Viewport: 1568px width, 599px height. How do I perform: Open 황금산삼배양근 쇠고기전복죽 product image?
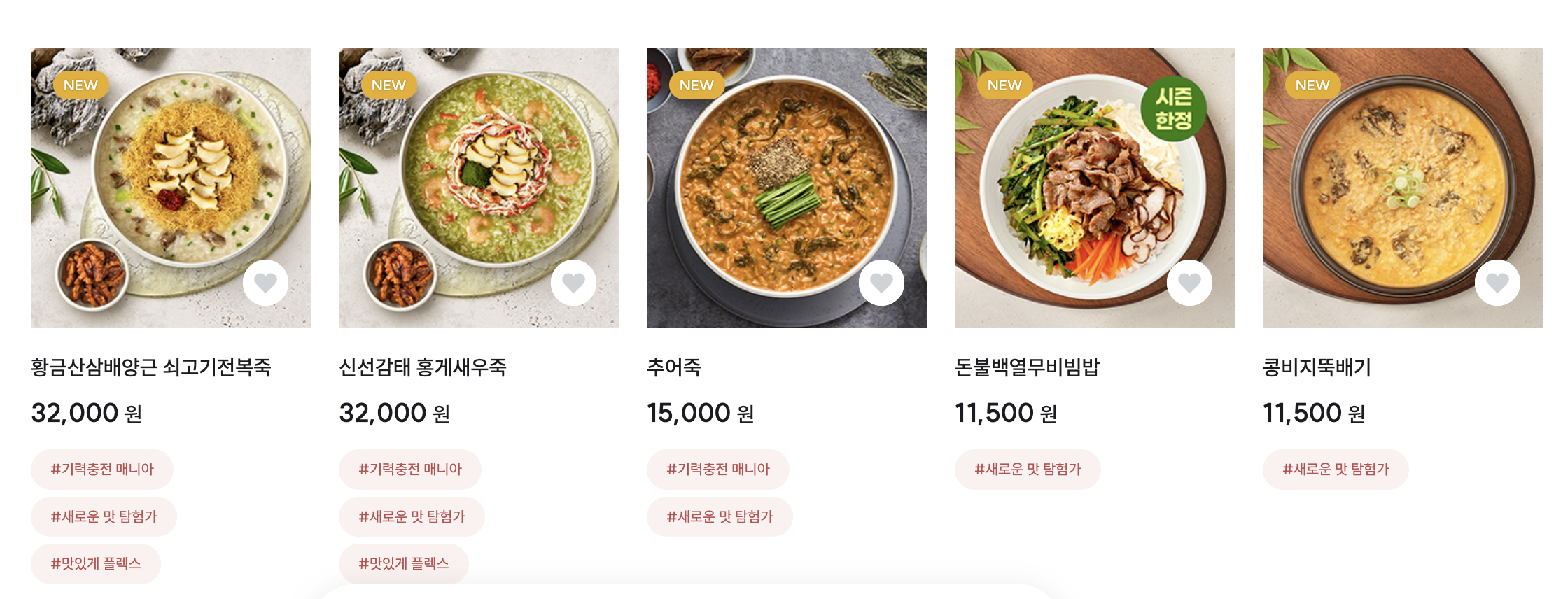[x=170, y=188]
